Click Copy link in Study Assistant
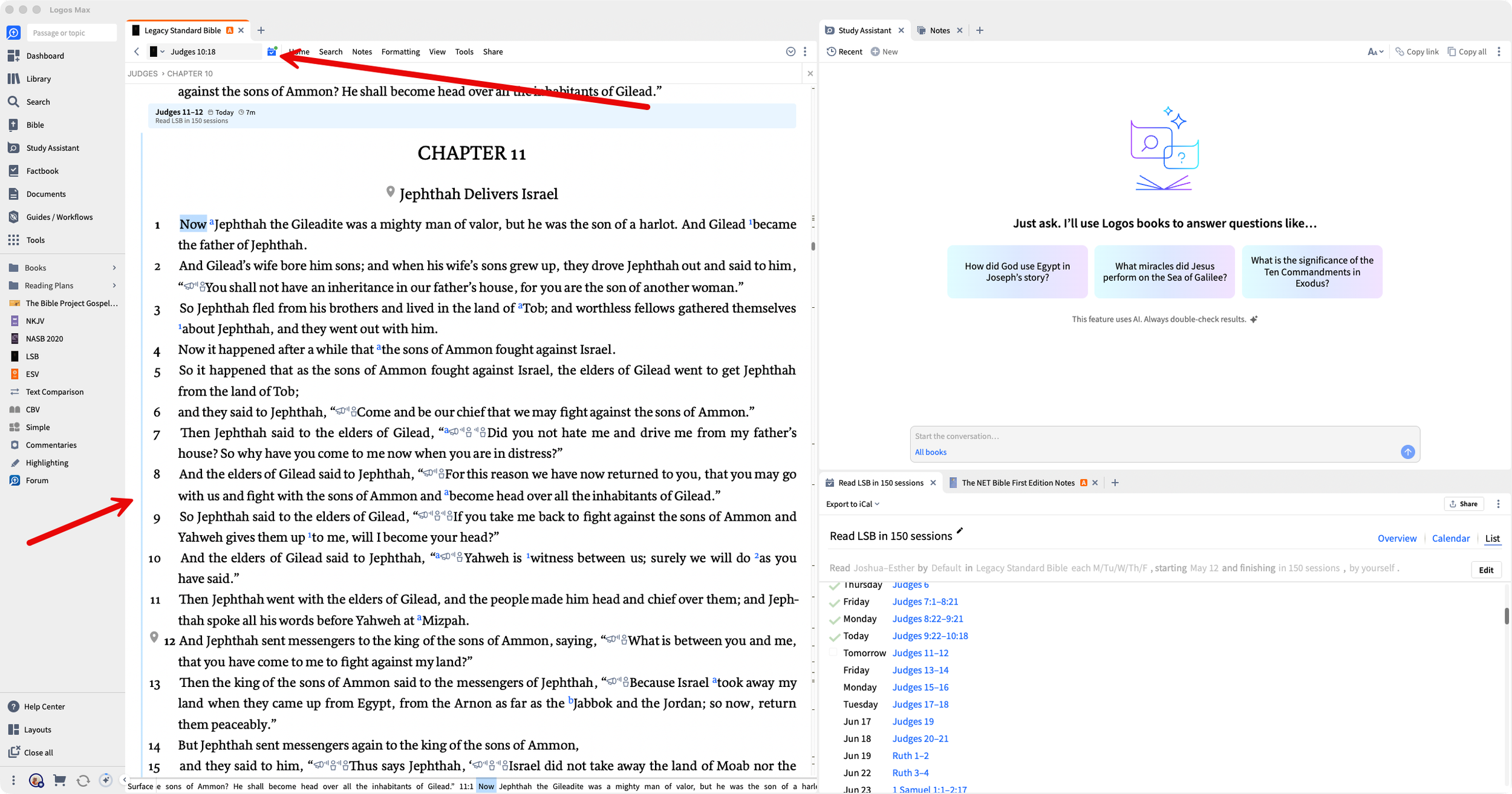This screenshot has width=1512, height=794. tap(1416, 51)
